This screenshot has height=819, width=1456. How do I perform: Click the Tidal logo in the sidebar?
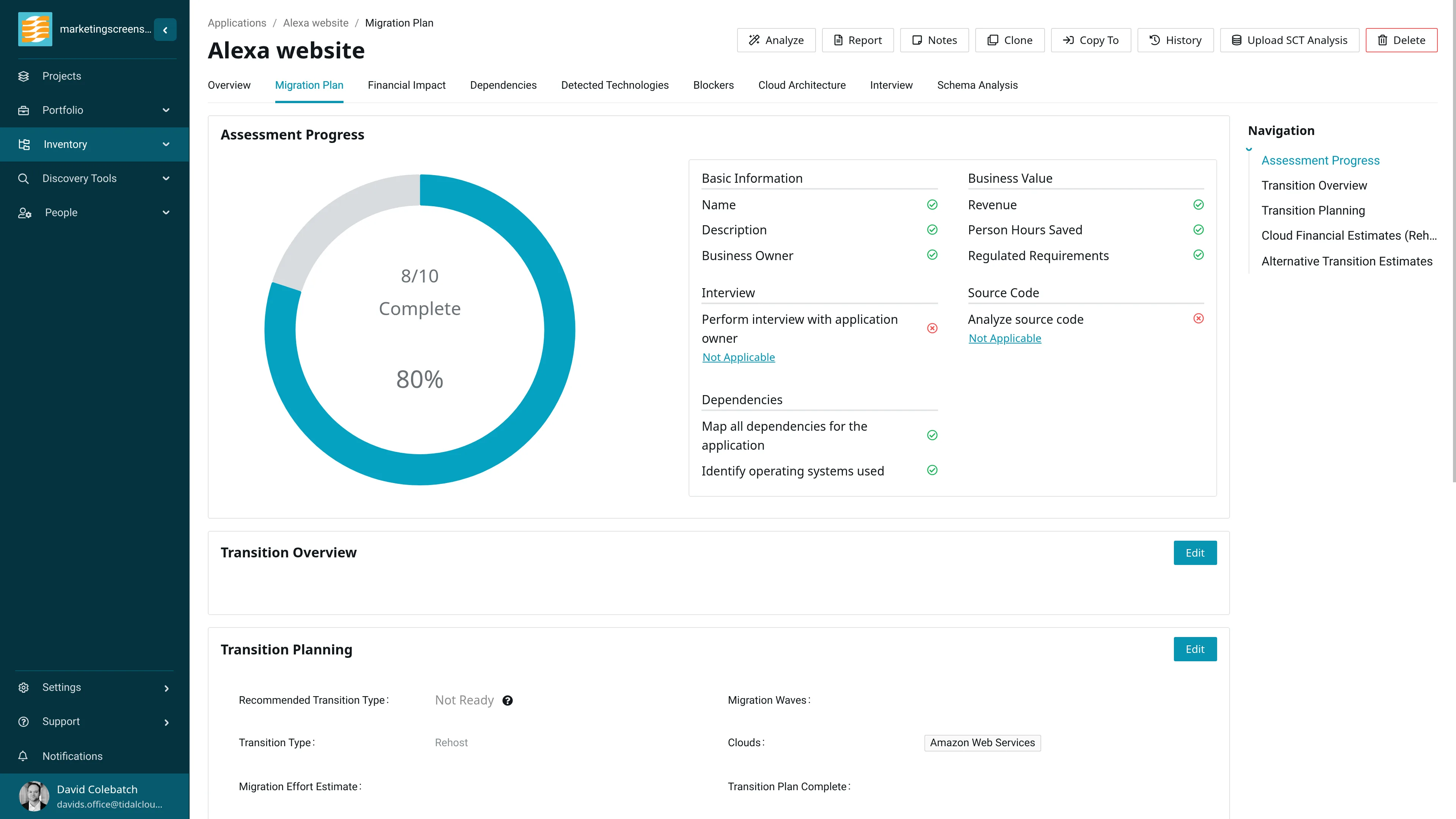click(35, 29)
